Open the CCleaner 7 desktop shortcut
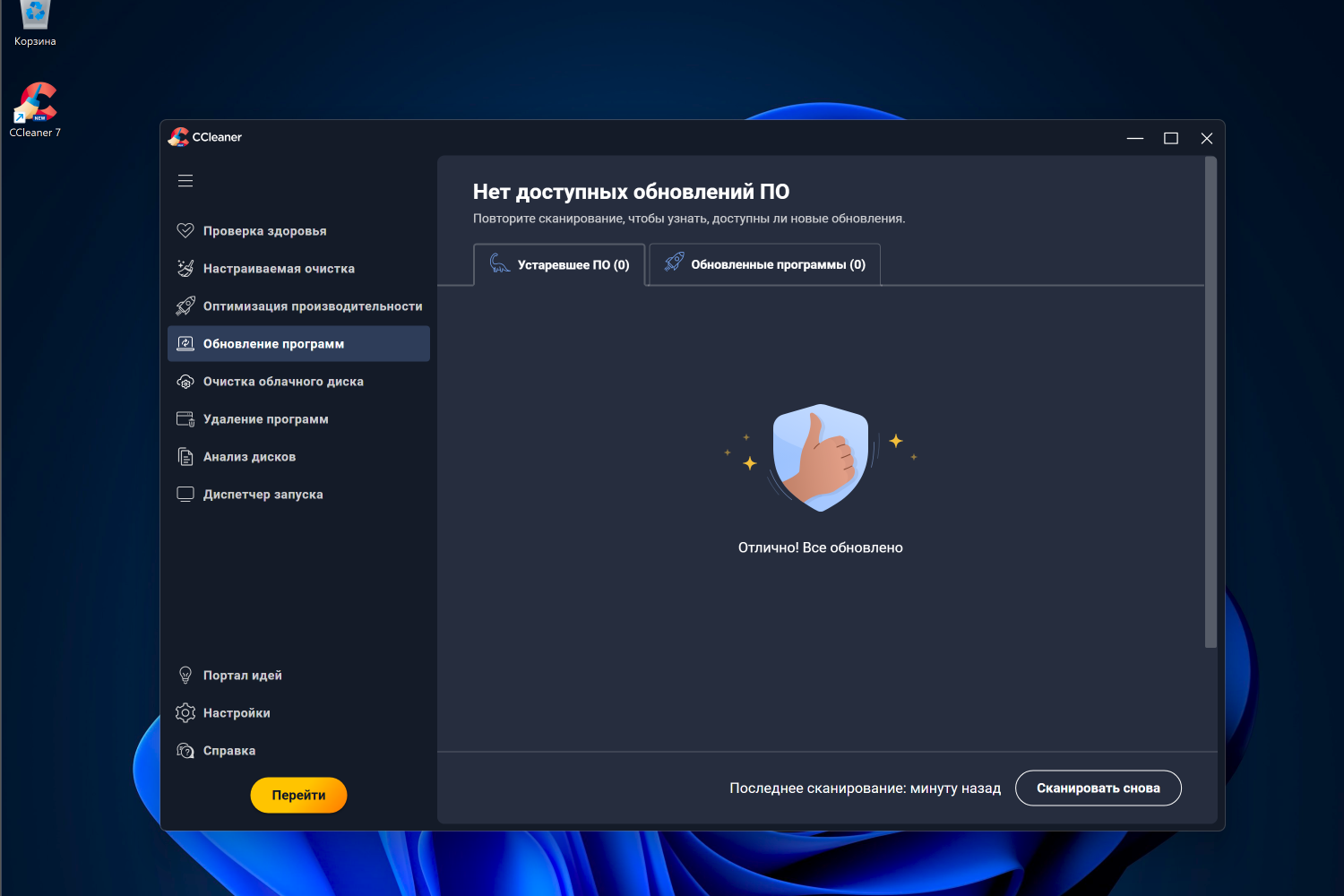The height and width of the screenshot is (896, 1344). coord(35,110)
